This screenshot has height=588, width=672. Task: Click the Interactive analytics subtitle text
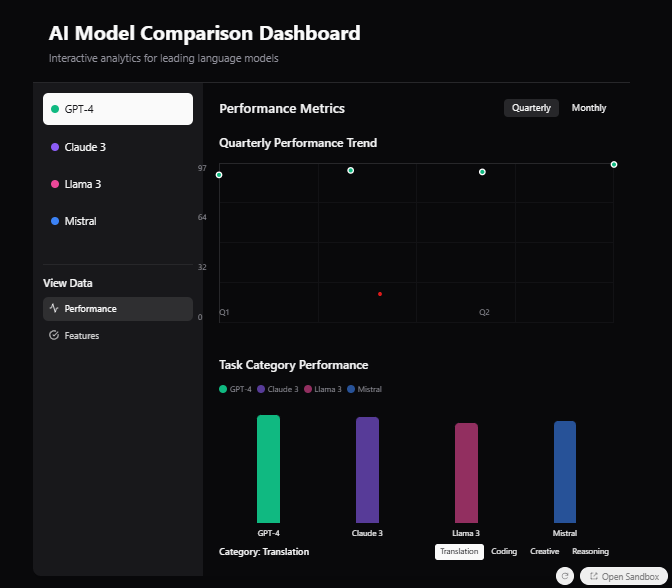point(163,58)
